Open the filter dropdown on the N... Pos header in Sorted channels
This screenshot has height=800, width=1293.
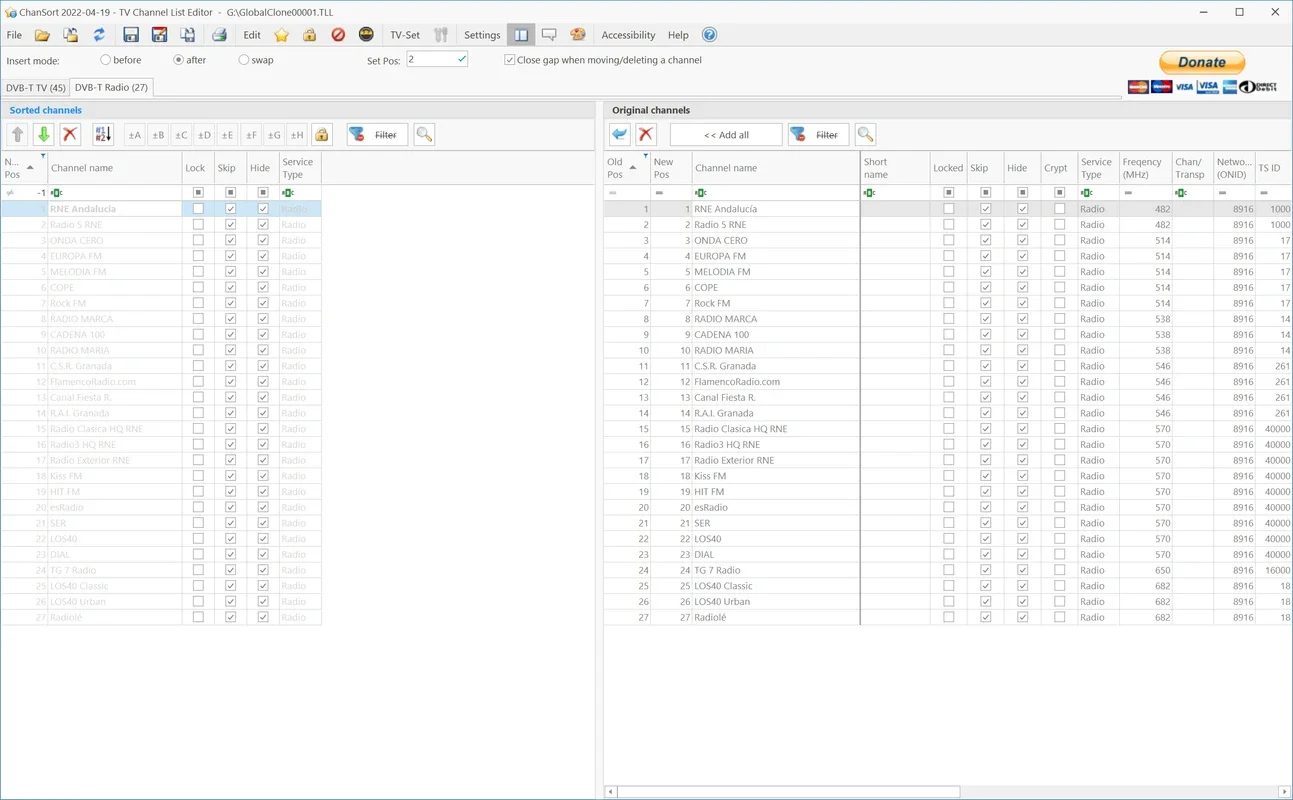[42, 156]
